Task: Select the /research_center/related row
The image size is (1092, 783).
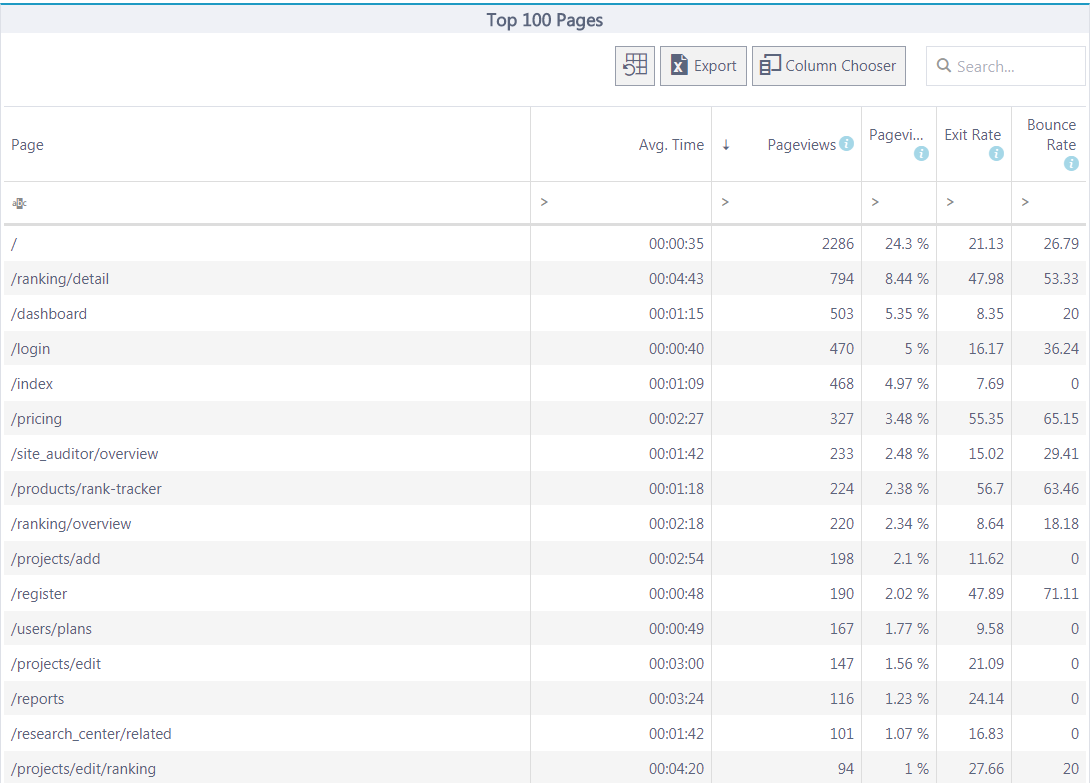Action: click(545, 734)
